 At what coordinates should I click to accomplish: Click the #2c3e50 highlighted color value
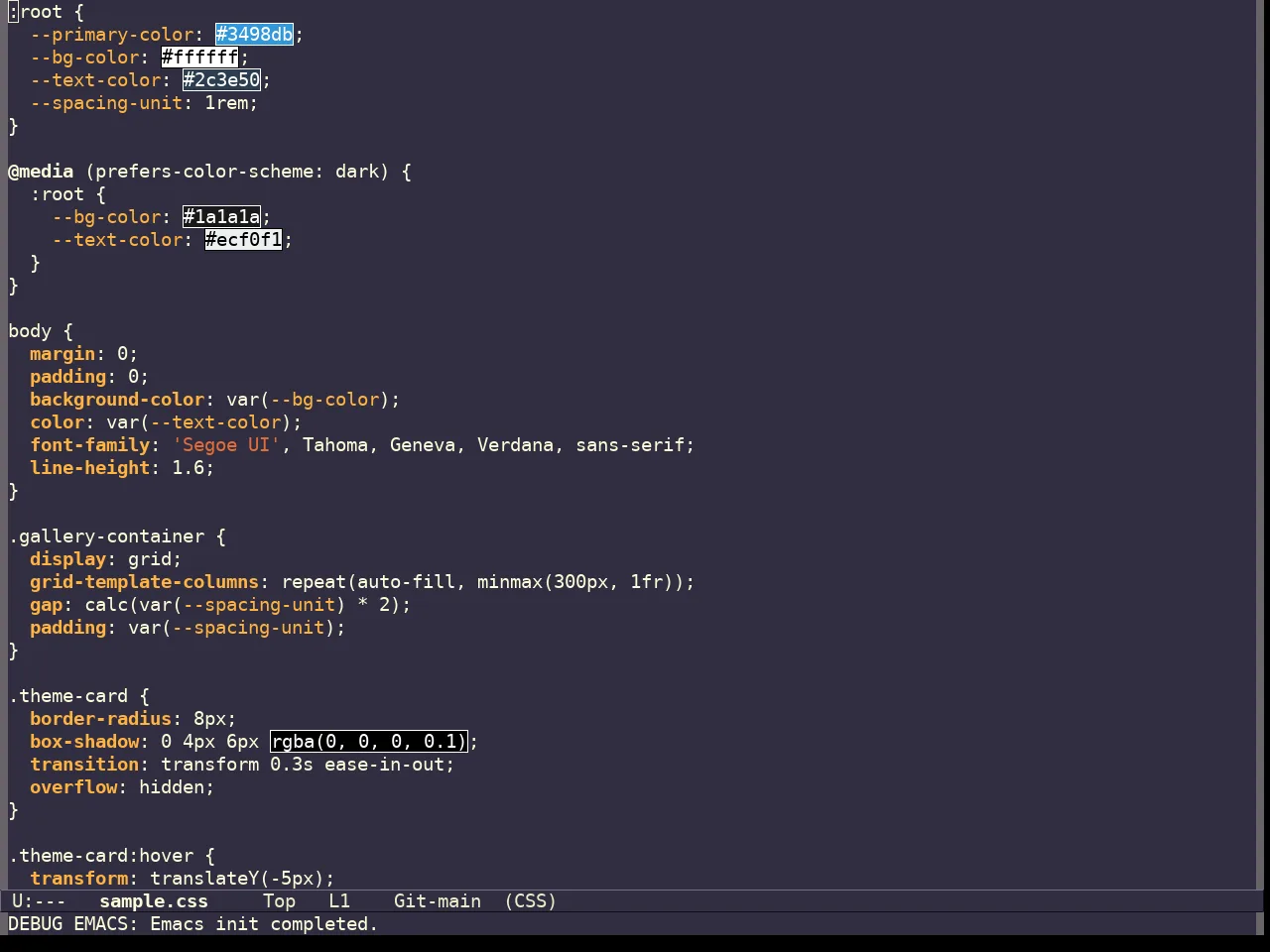point(221,80)
